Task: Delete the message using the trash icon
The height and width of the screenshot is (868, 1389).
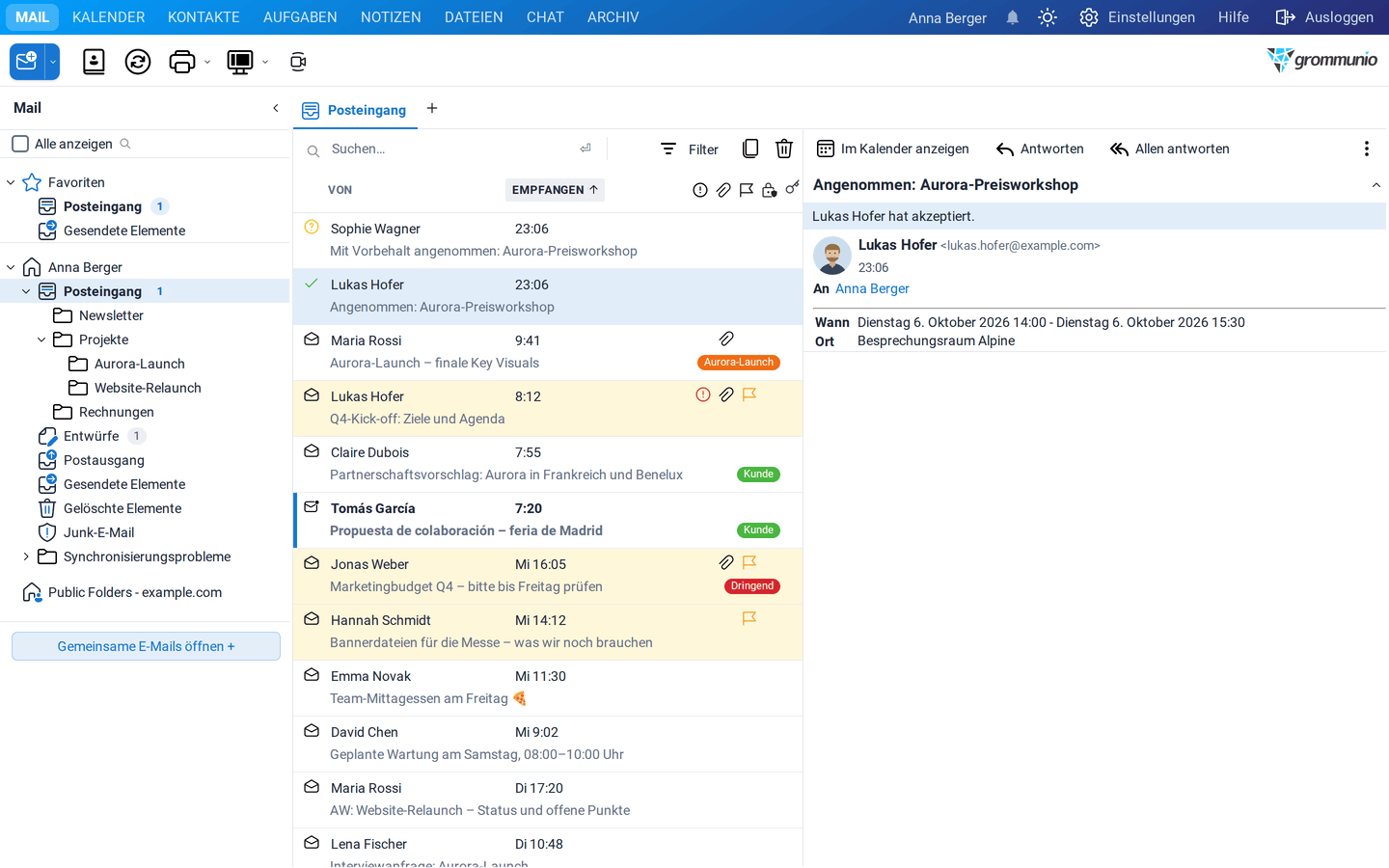Action: coord(784,149)
